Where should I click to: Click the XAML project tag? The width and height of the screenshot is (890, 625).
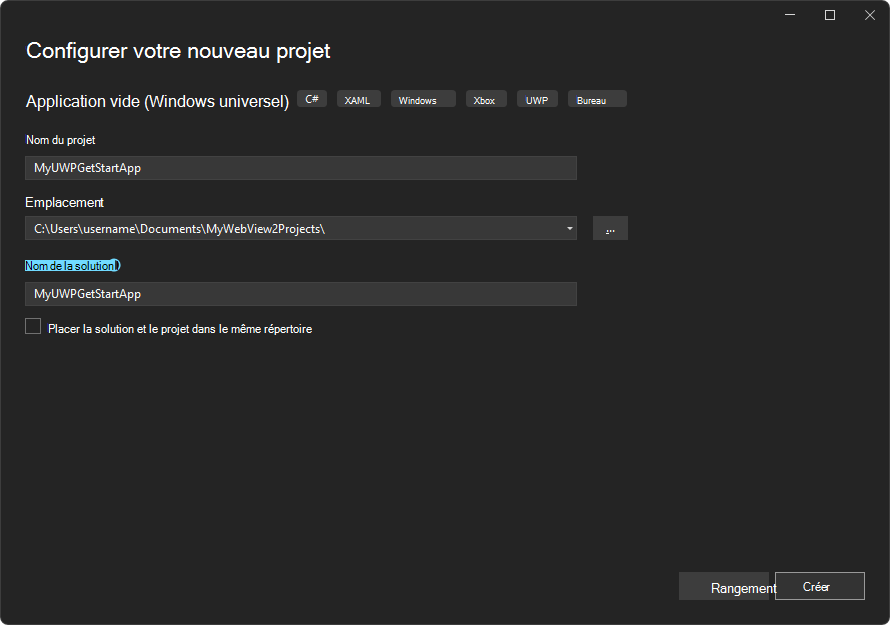[358, 99]
